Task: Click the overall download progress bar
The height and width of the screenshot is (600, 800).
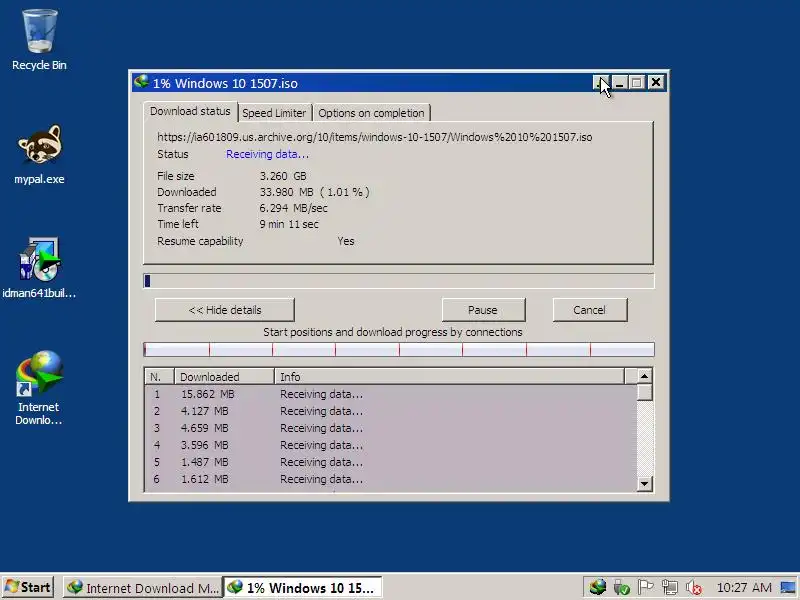Action: tap(398, 281)
